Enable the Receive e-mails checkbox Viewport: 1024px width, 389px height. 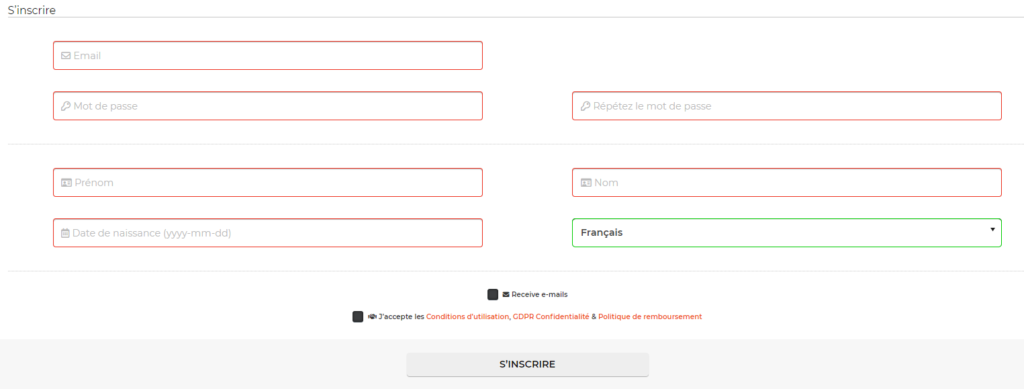[493, 294]
